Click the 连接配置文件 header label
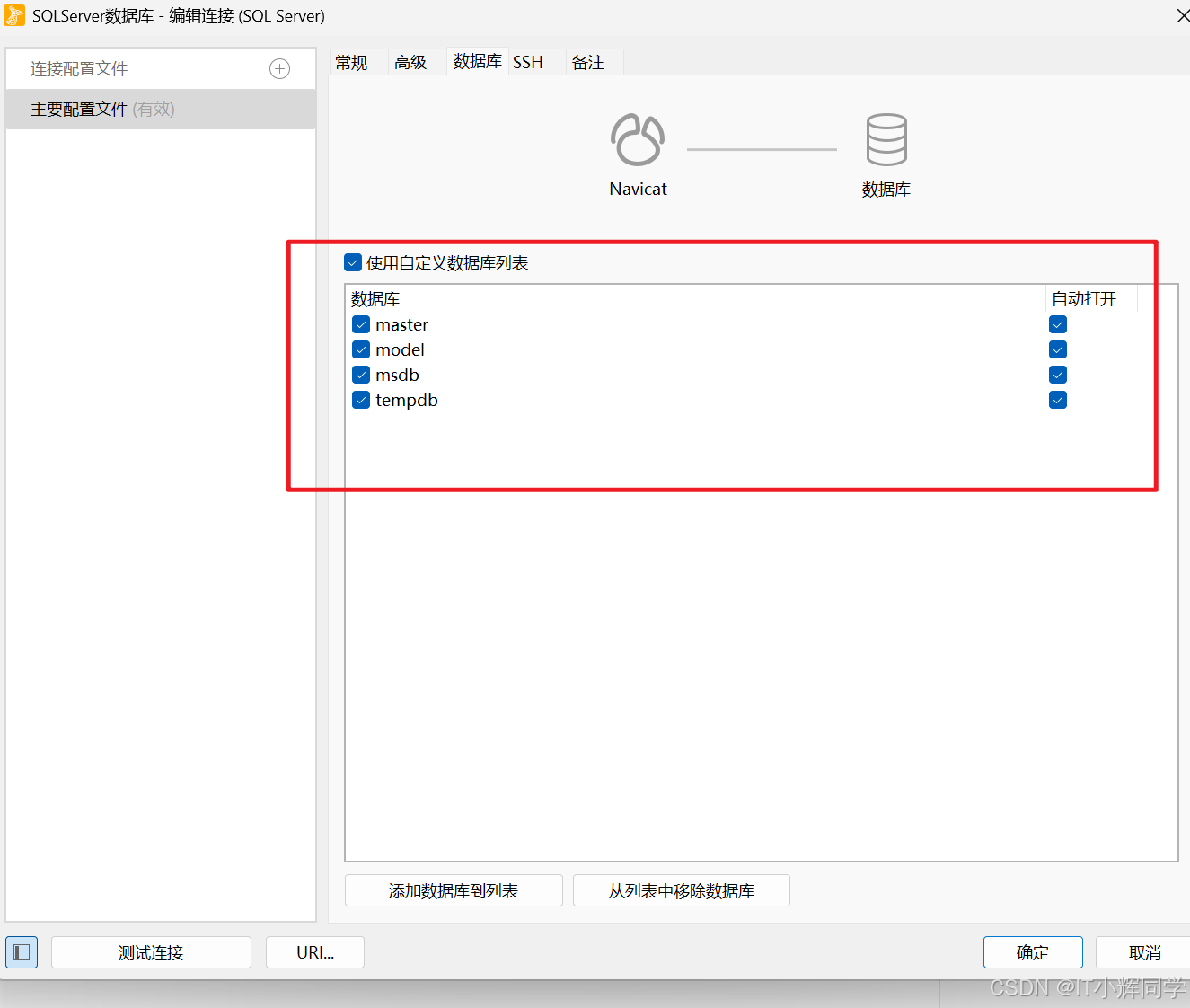This screenshot has height=1008, width=1190. tap(79, 69)
